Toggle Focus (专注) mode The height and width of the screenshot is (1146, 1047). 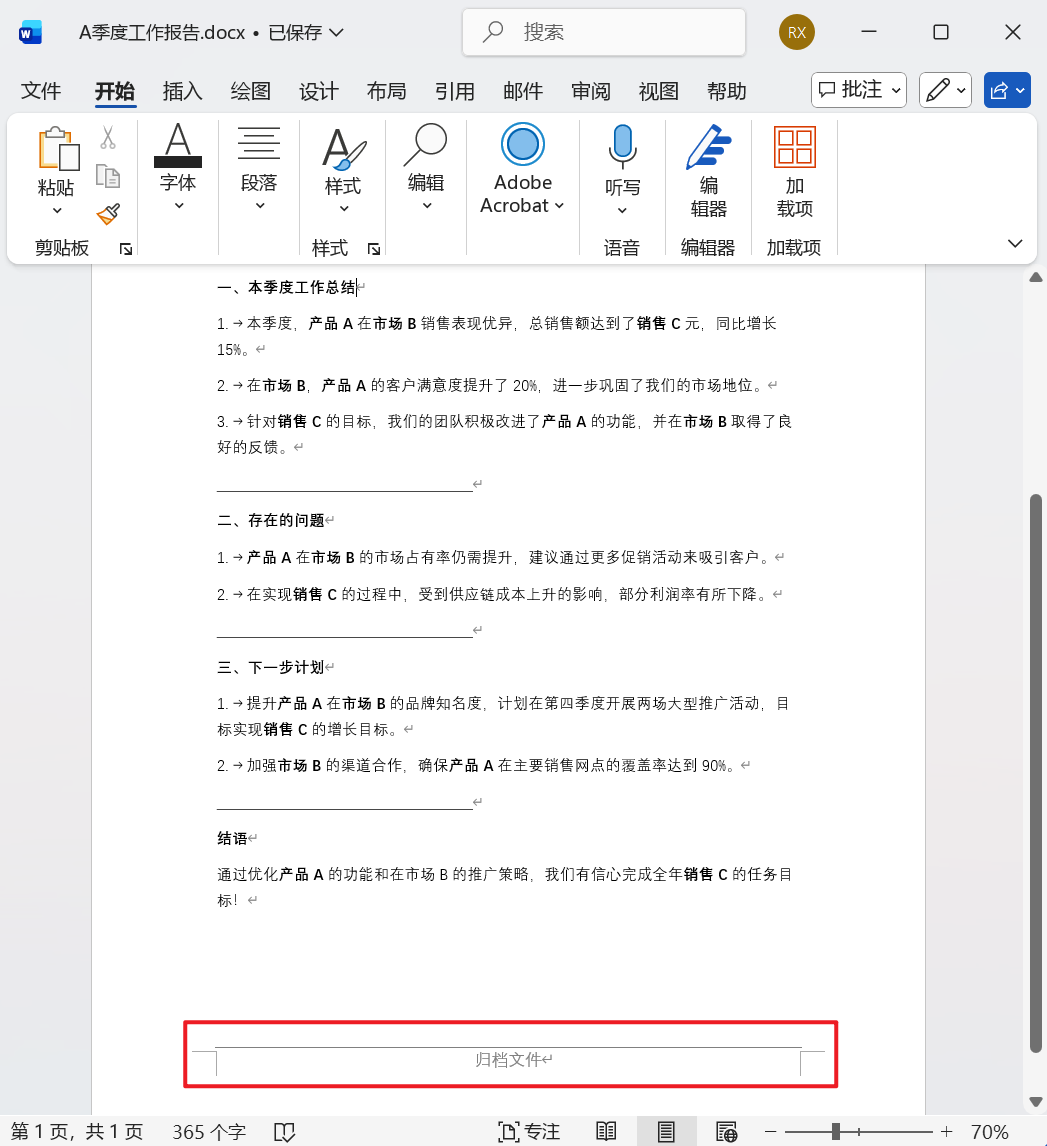[x=528, y=1131]
